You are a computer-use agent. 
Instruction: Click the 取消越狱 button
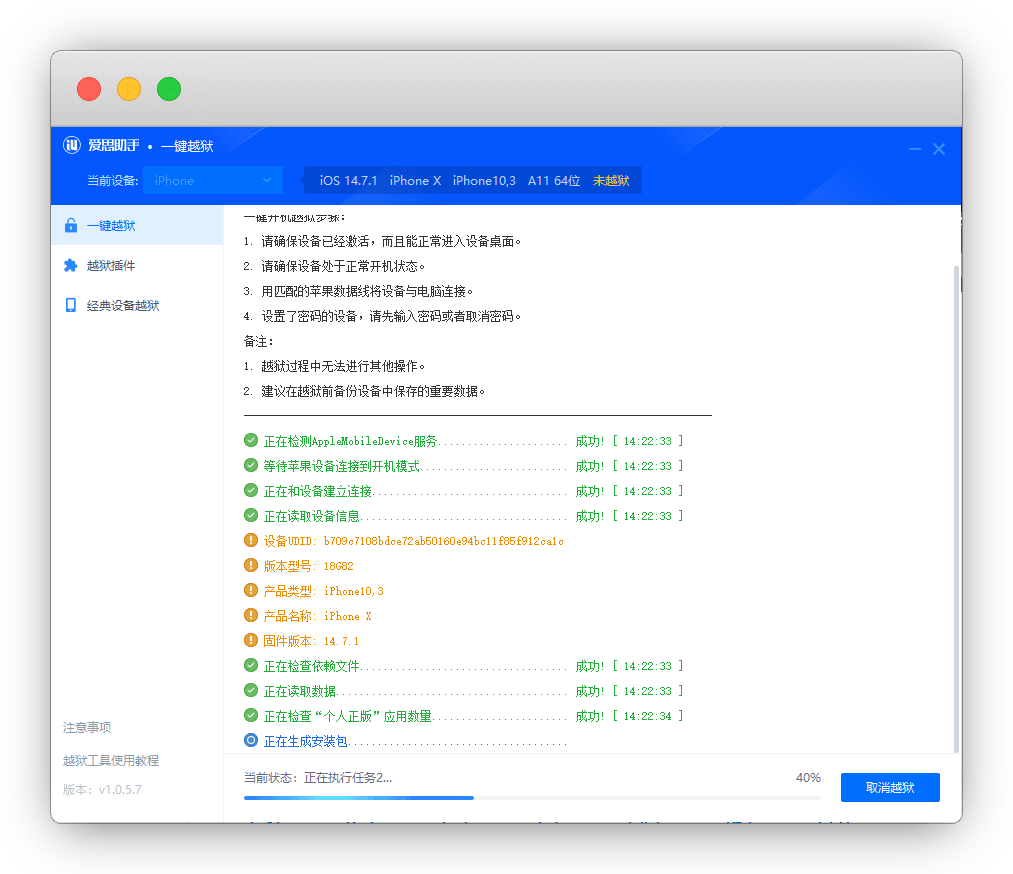point(890,787)
